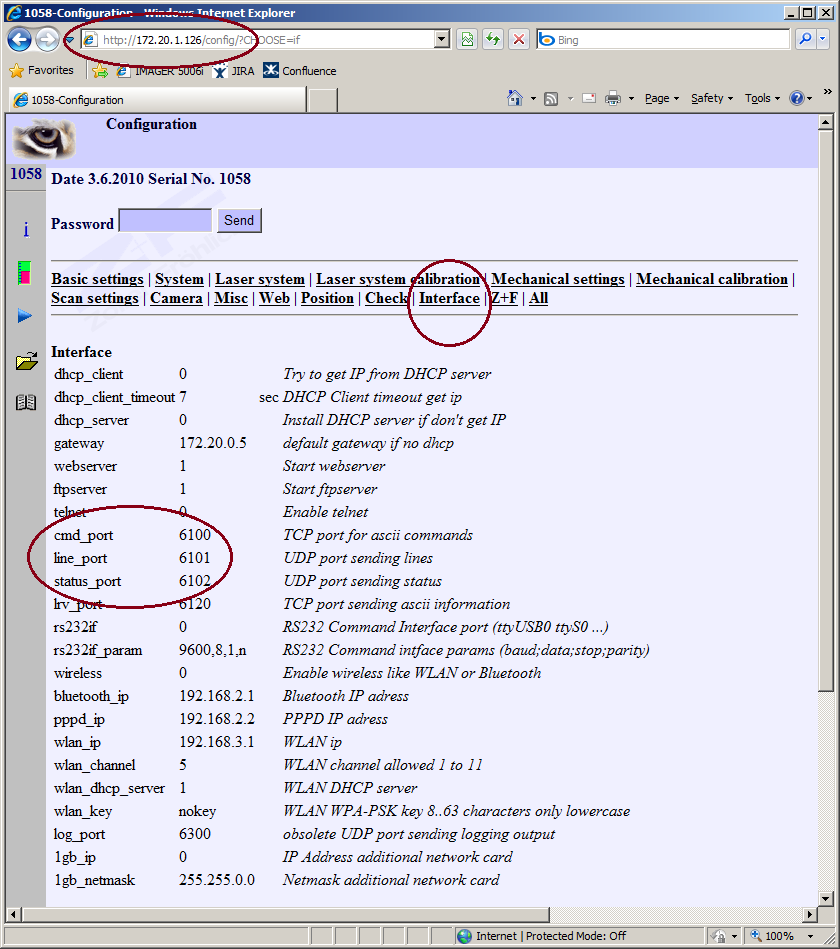Click the green Refresh icon
This screenshot has width=840, height=949.
click(493, 40)
